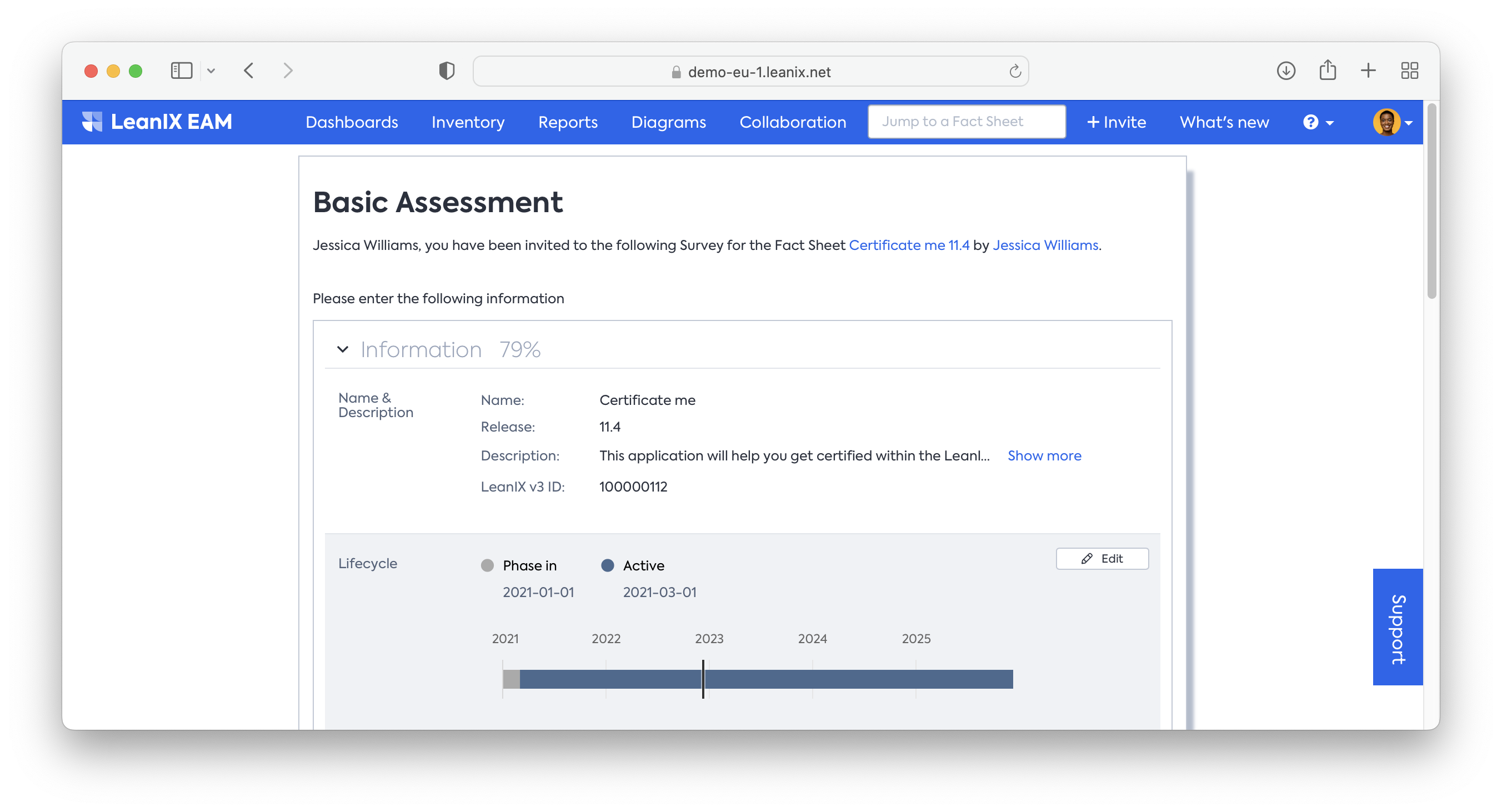
Task: Open new tab with plus icon
Action: click(x=1368, y=71)
